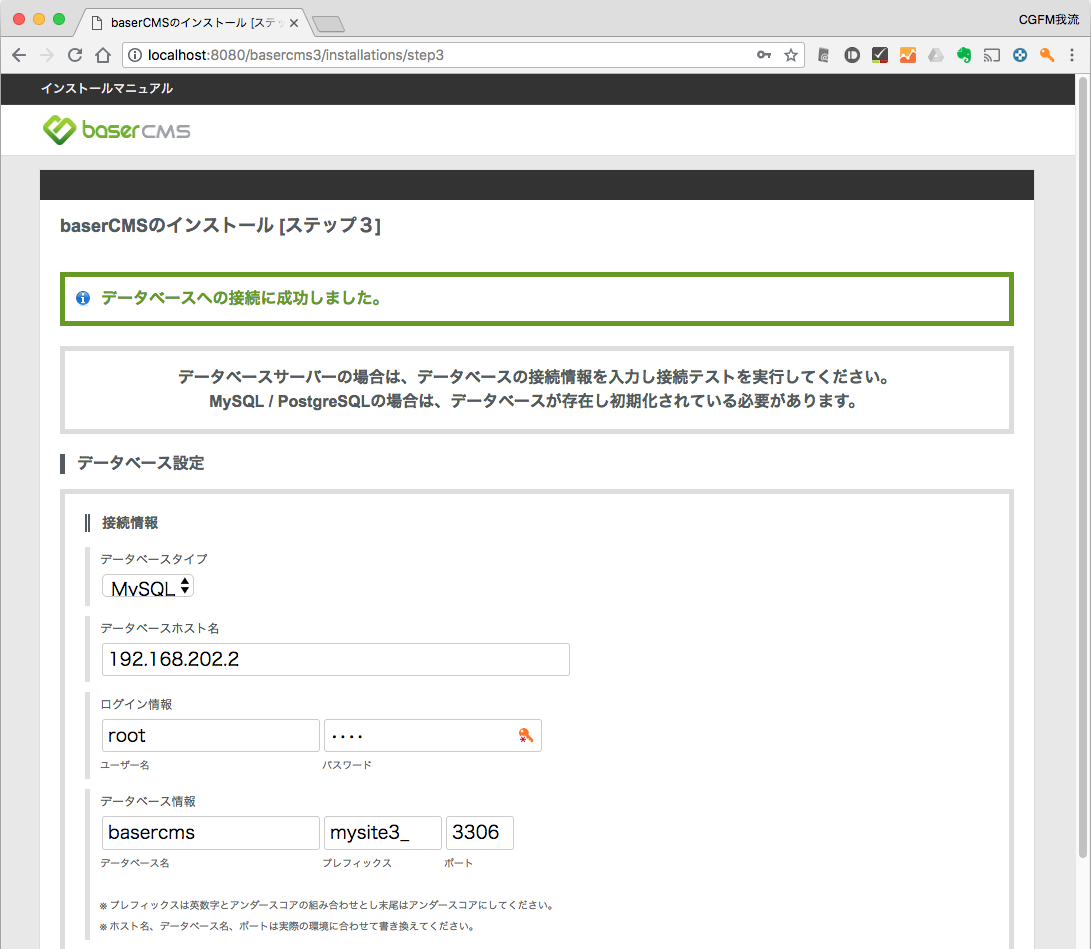This screenshot has height=949, width=1091.
Task: Click the ログイン情報 label
Action: (136, 704)
